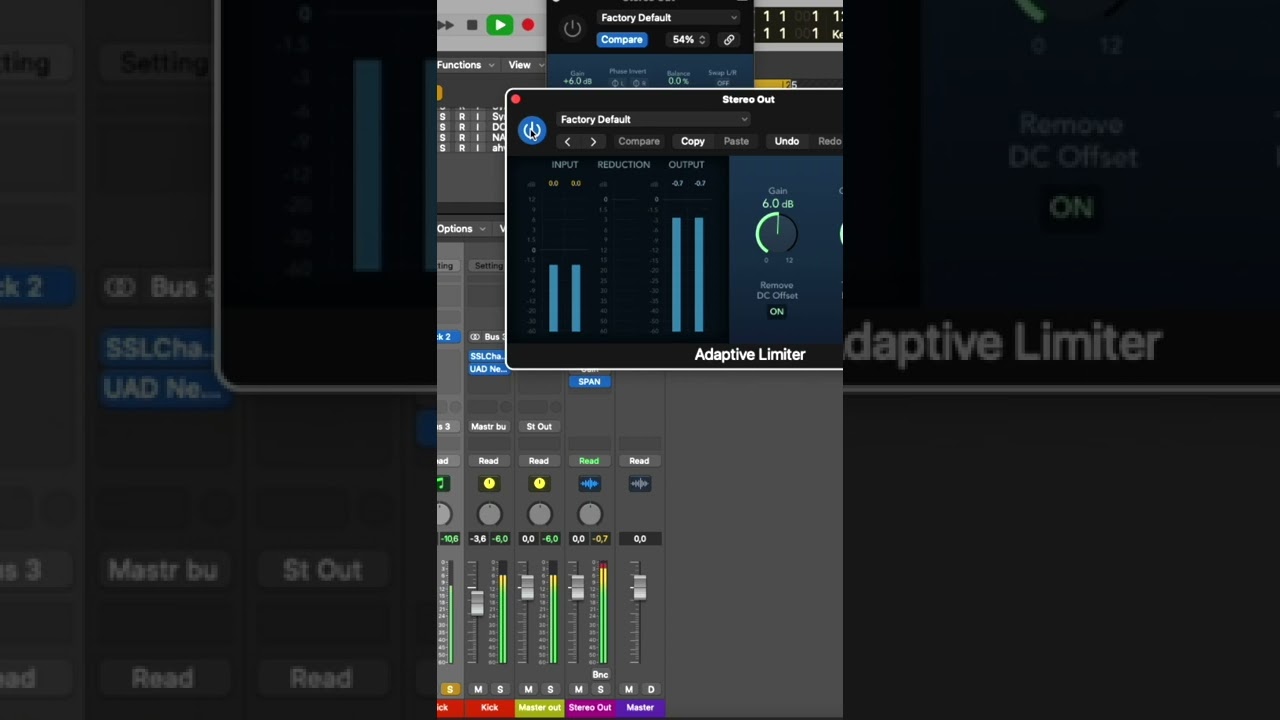Mute the Master channel
This screenshot has width=1280, height=720.
pyautogui.click(x=628, y=690)
